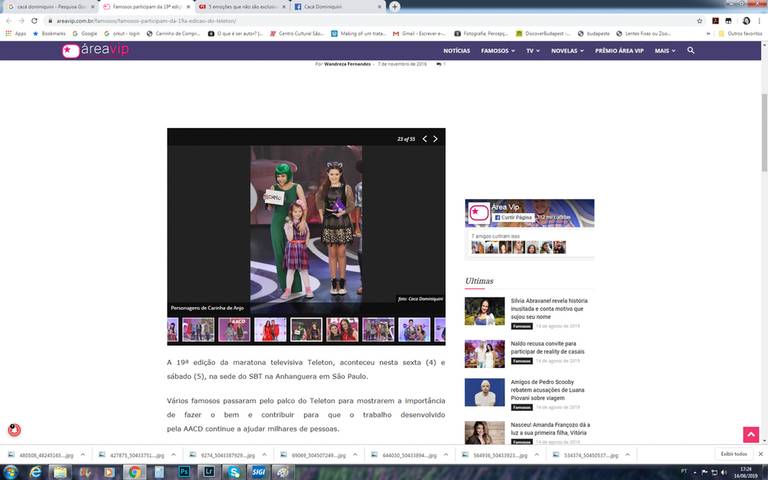Open the Notícias menu item
768x480 pixels.
coord(456,50)
